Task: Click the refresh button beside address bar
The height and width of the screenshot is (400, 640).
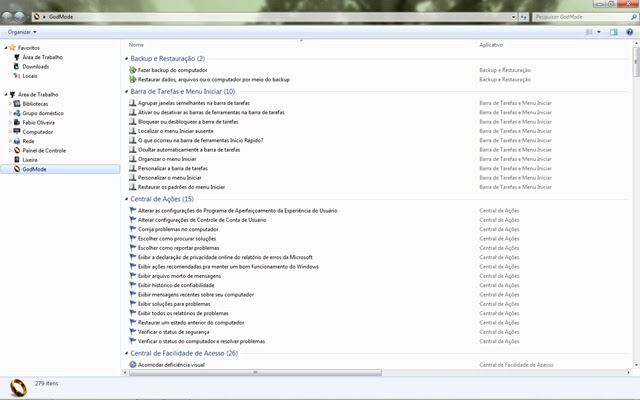Action: coord(523,17)
